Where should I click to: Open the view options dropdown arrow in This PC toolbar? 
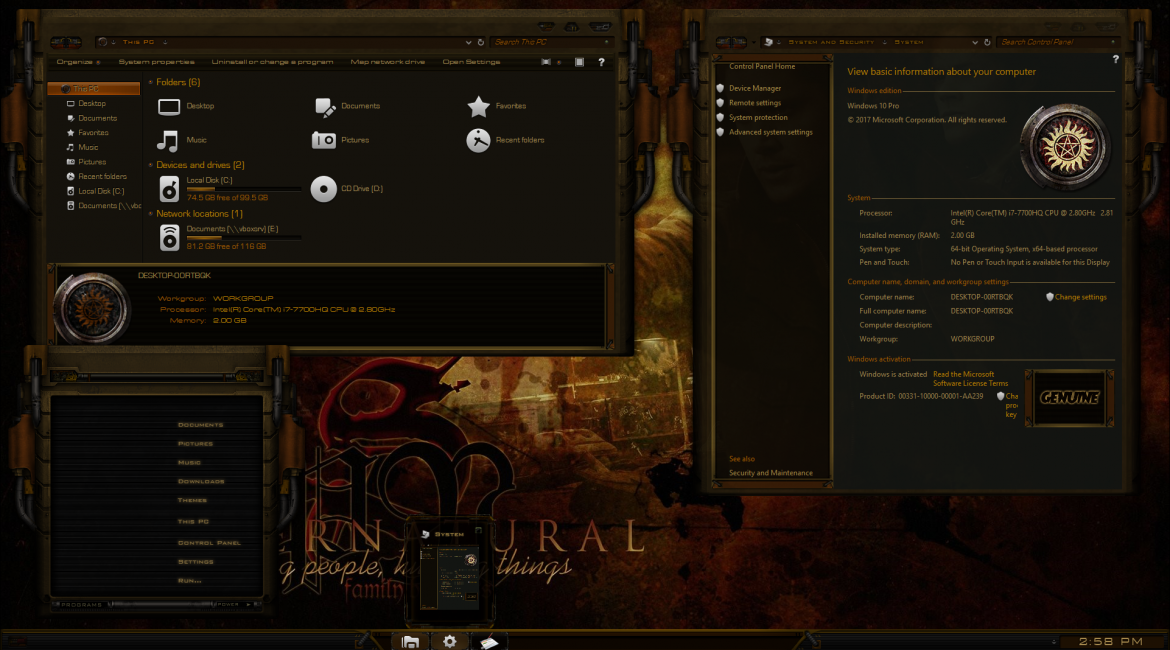(x=559, y=62)
